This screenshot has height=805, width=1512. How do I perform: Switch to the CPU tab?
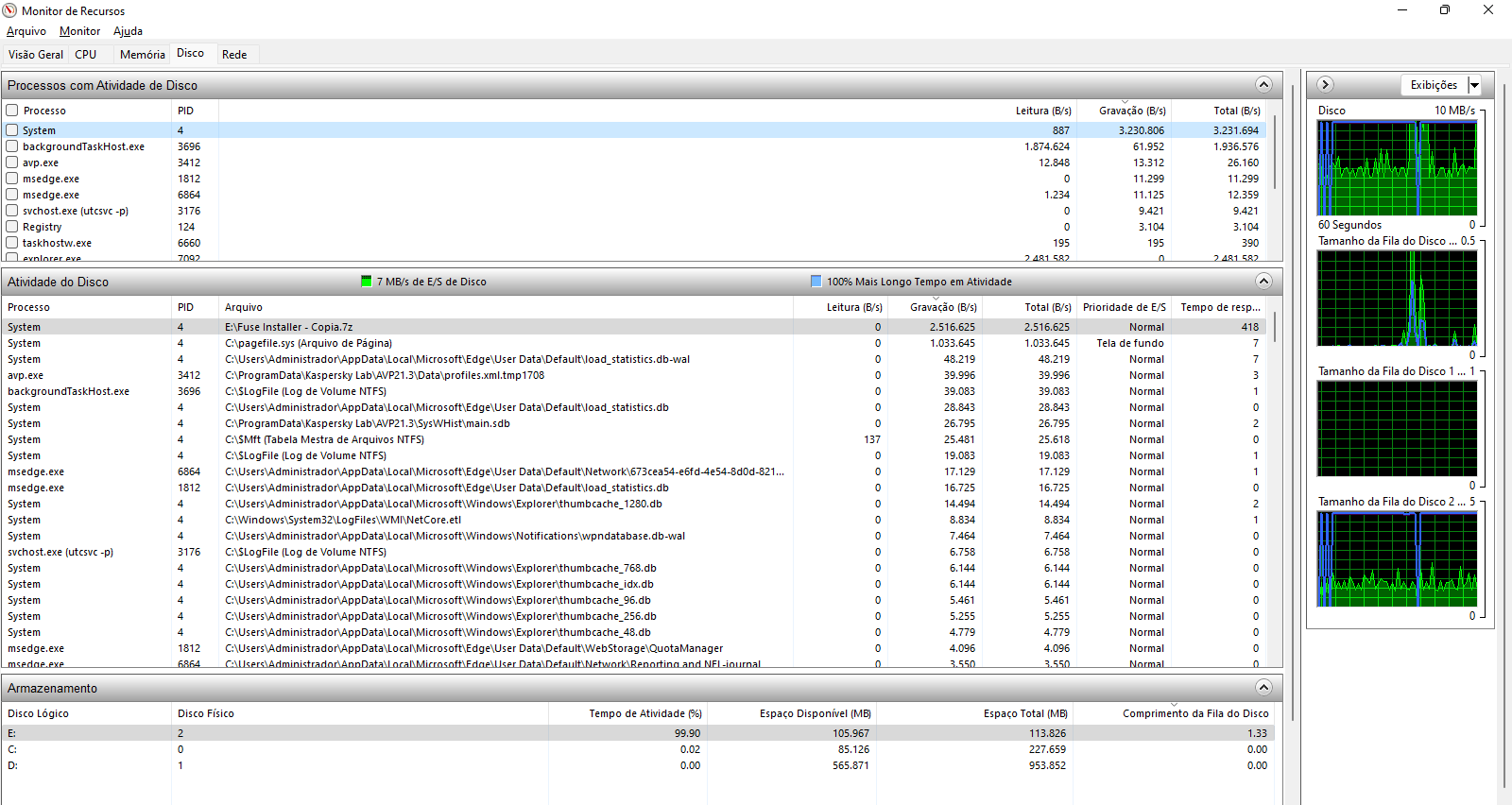(86, 55)
